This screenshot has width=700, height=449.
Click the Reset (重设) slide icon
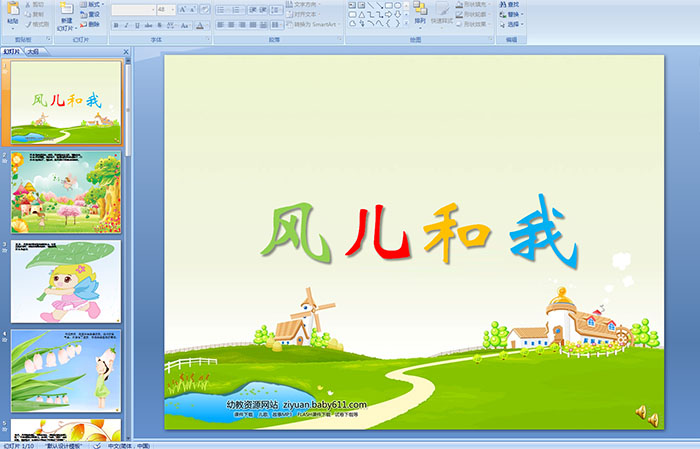click(x=83, y=14)
